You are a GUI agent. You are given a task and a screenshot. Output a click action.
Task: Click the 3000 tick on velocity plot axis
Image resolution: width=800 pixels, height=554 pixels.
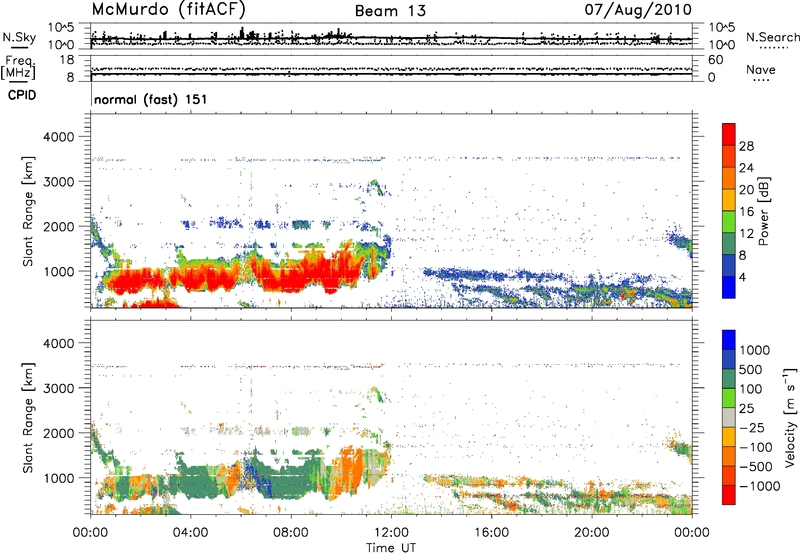point(58,388)
